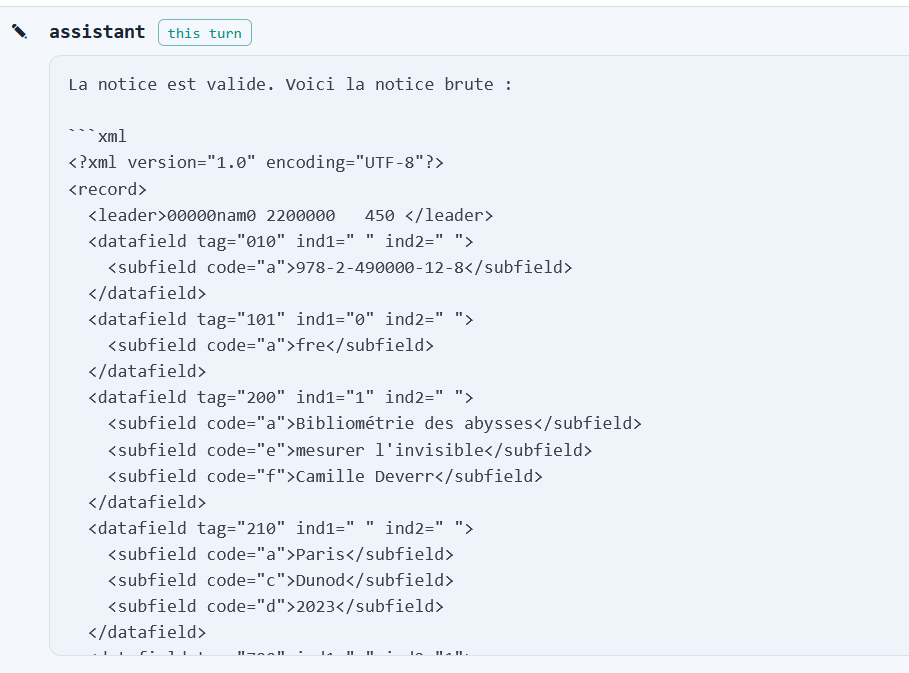Screen dimensions: 909x673
Task: Click the leader element line
Action: [x=290, y=215]
